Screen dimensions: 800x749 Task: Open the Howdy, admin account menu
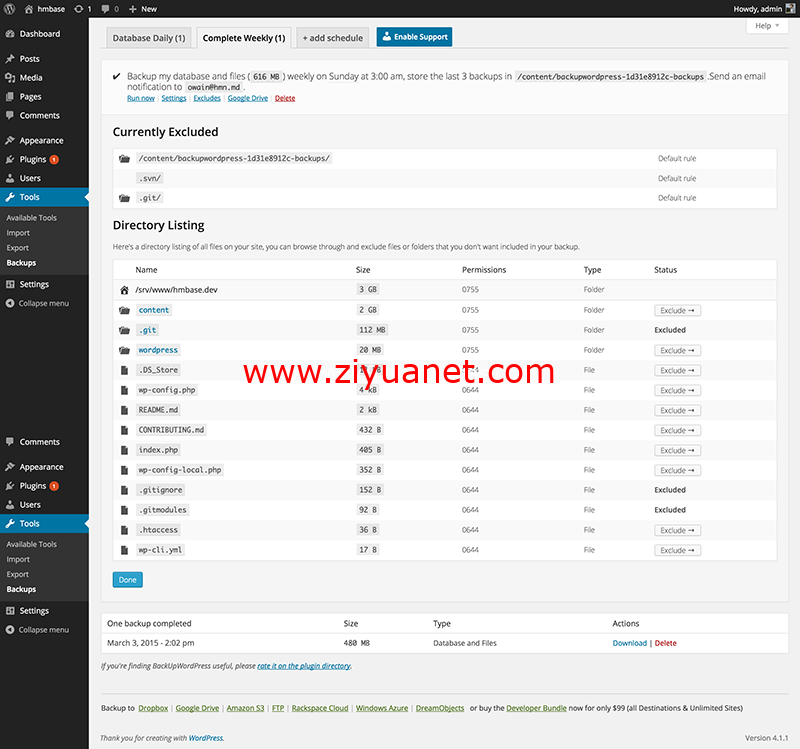764,9
